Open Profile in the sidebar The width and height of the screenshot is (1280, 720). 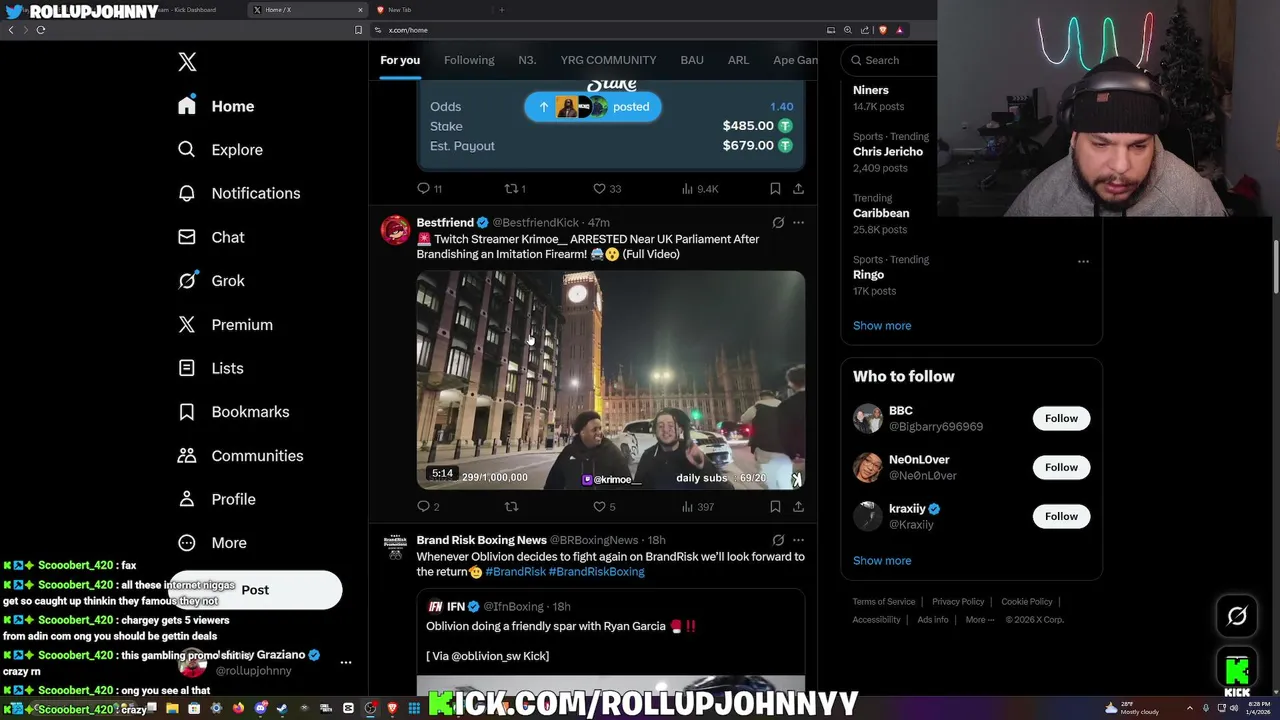[x=217, y=499]
